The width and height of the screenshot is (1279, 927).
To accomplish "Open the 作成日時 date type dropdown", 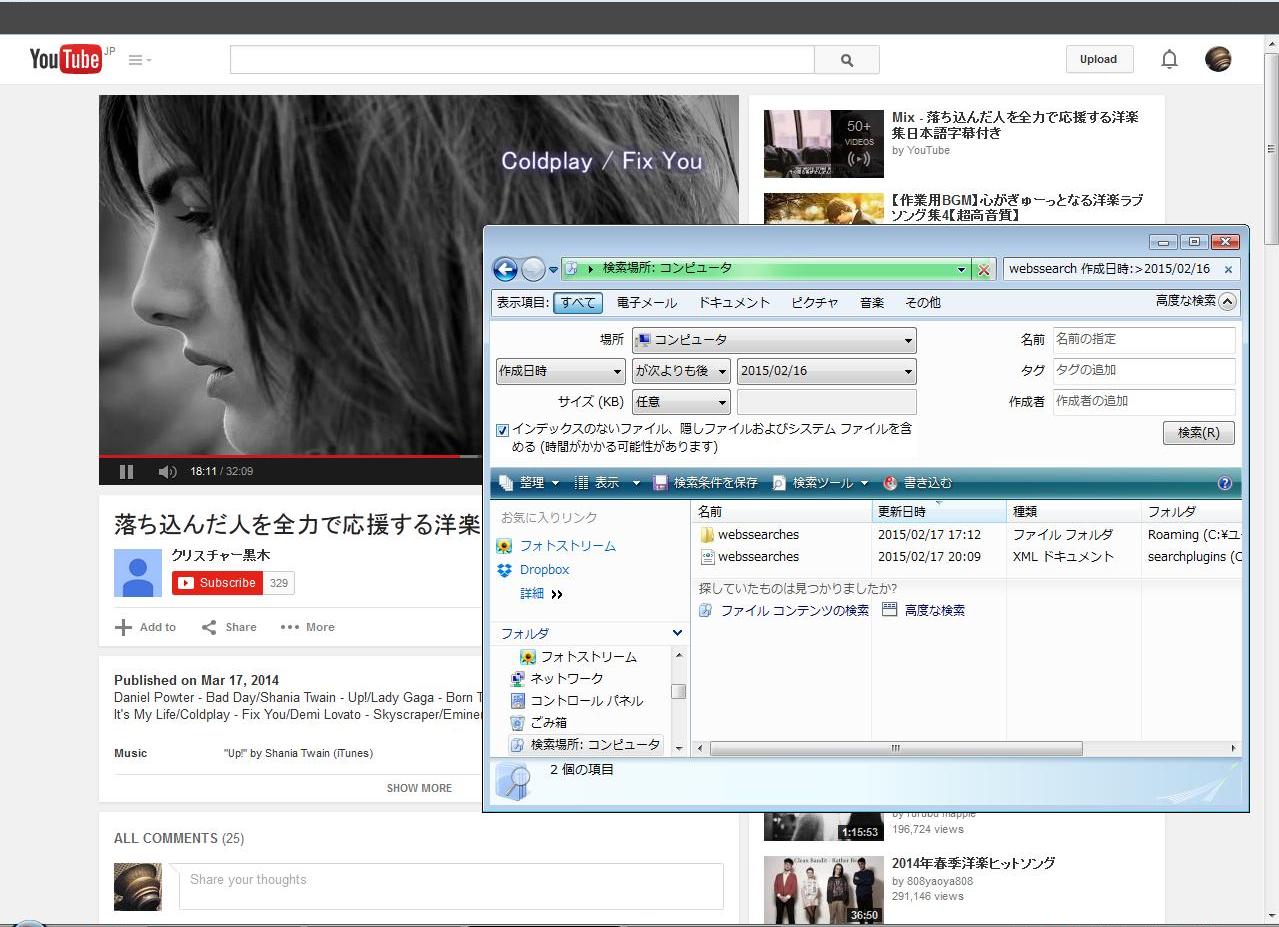I will pyautogui.click(x=561, y=371).
